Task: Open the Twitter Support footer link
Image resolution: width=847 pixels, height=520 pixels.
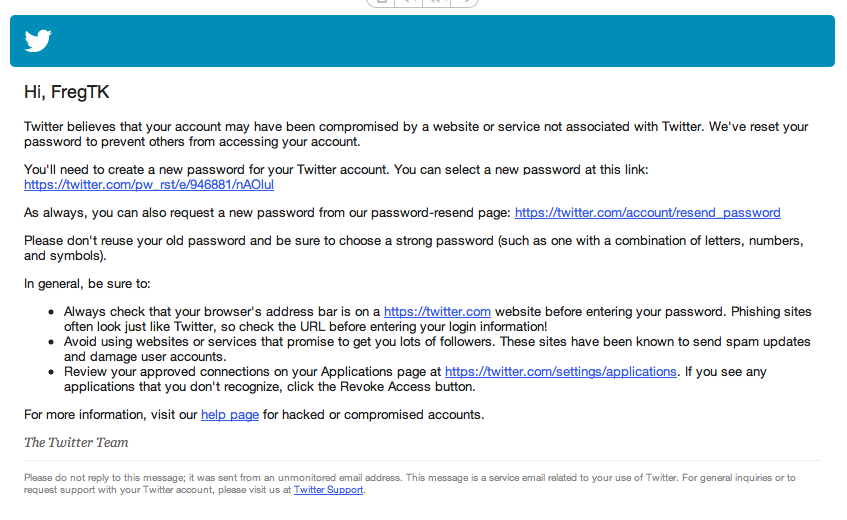Action: pos(328,490)
